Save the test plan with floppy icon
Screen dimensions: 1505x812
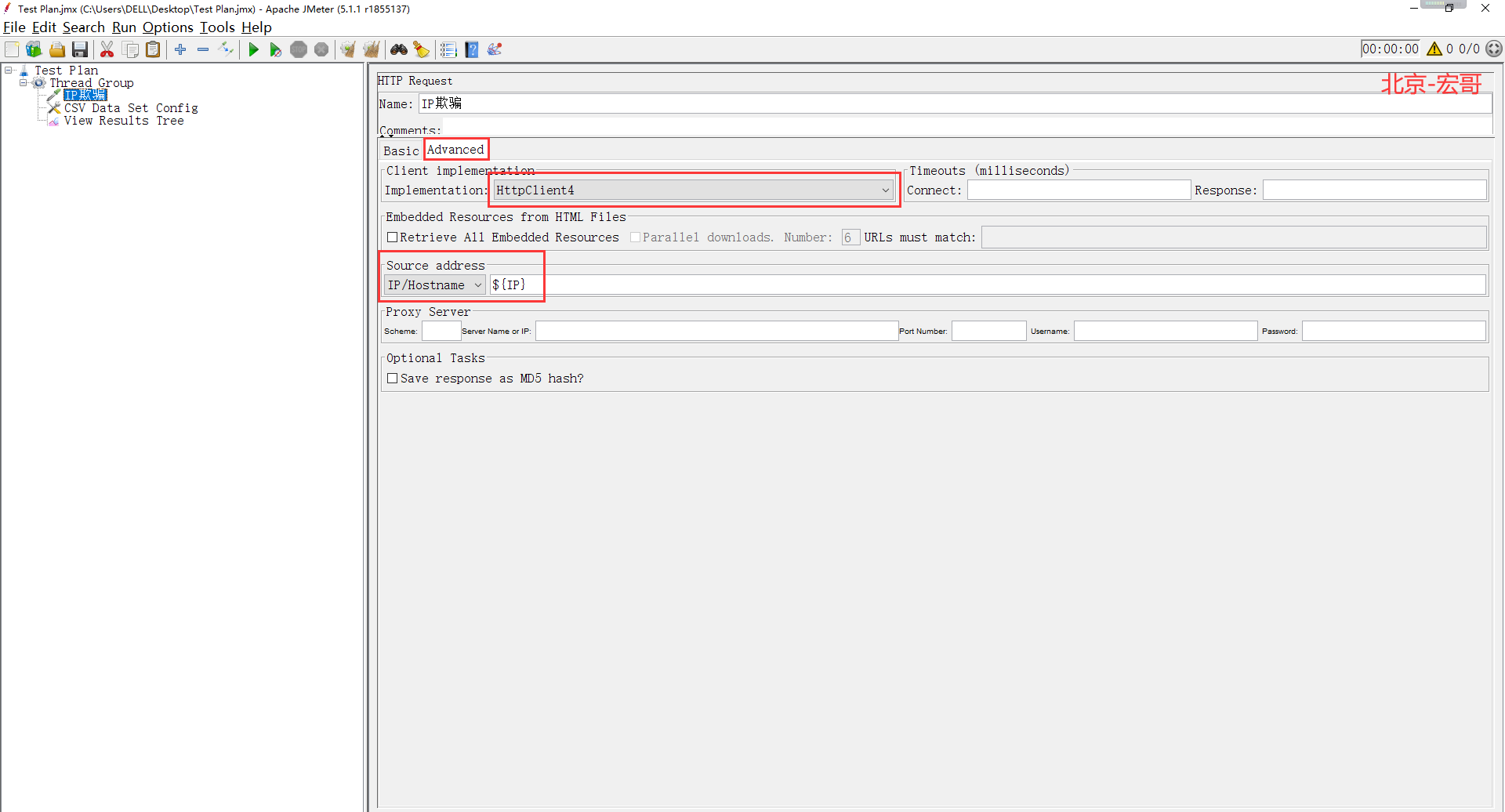click(80, 49)
